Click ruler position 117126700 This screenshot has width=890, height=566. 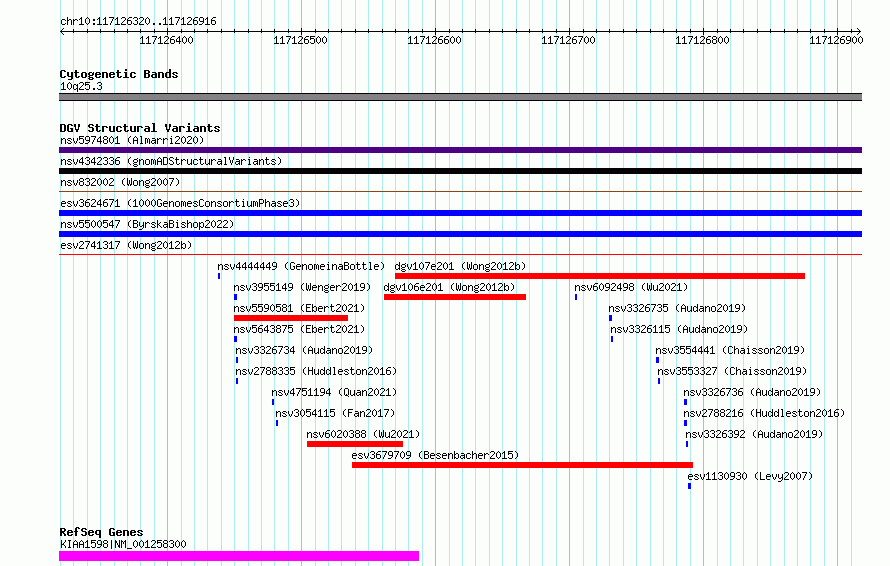[x=568, y=40]
